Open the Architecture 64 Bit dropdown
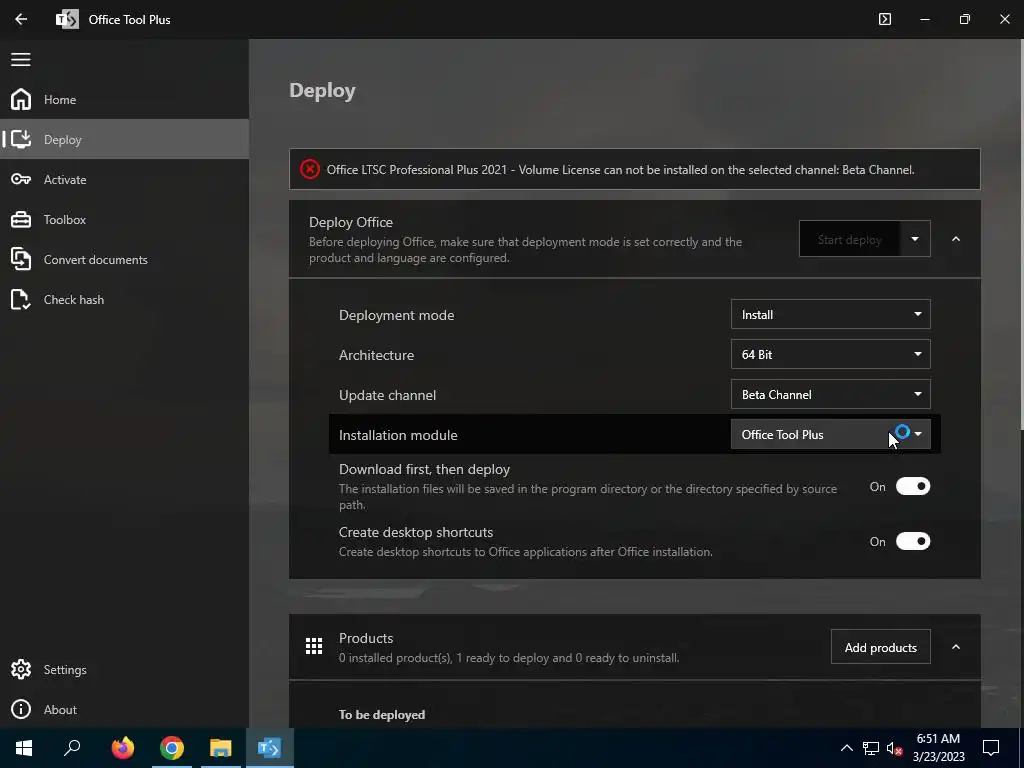 (830, 355)
